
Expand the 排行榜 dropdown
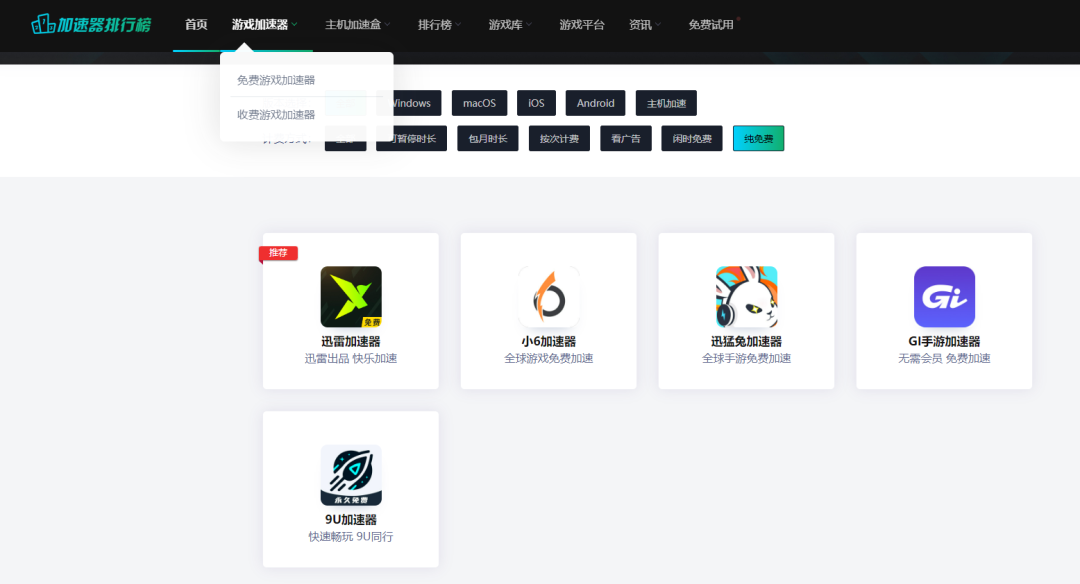point(439,24)
